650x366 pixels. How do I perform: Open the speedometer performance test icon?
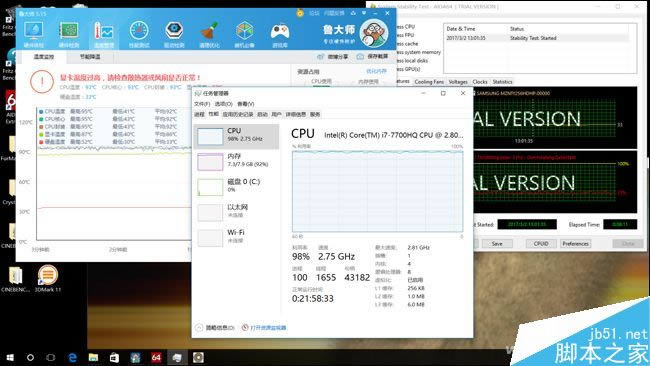(x=139, y=31)
